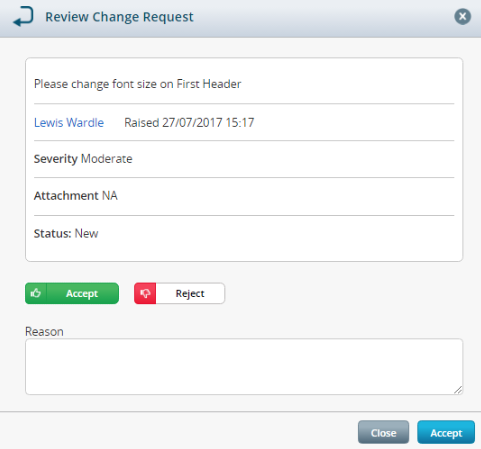The image size is (481, 449).
Task: Confirm with the blue Accept footer button
Action: pyautogui.click(x=446, y=432)
